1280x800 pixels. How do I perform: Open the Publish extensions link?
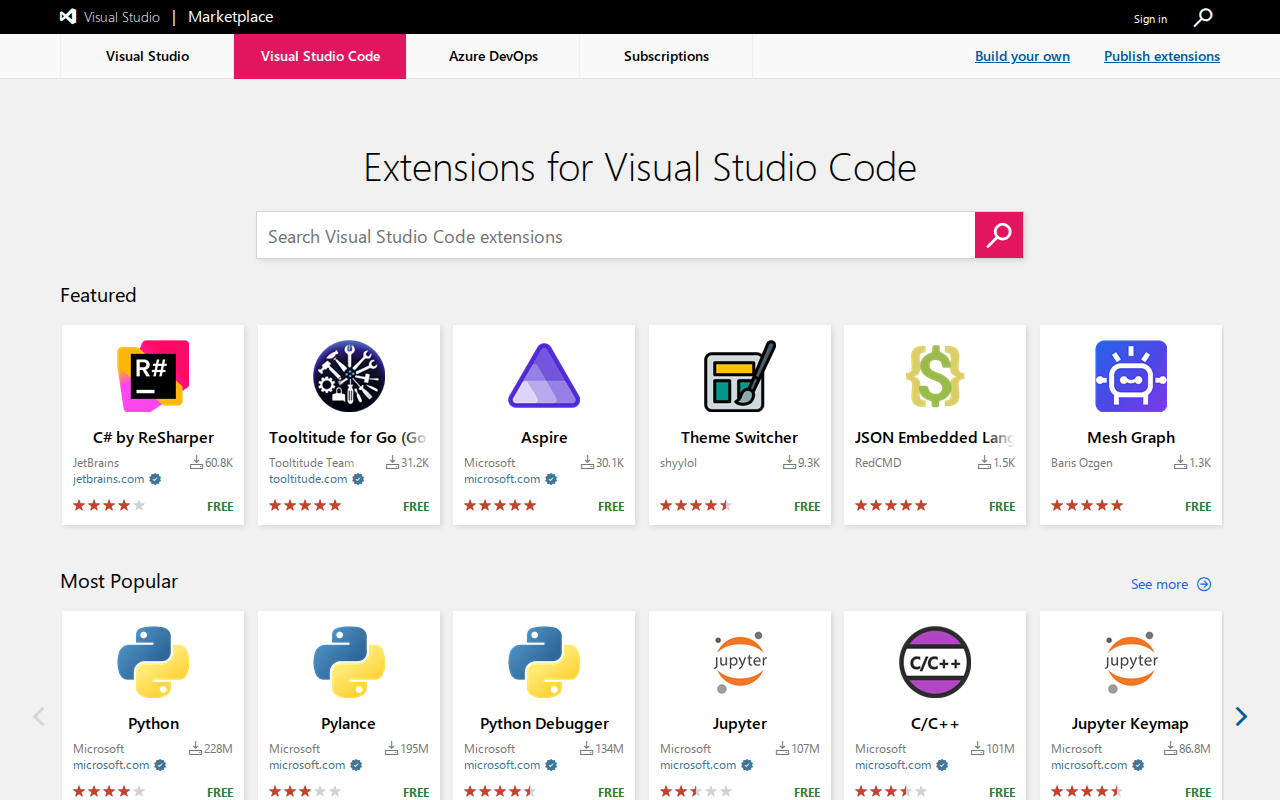(x=1162, y=56)
